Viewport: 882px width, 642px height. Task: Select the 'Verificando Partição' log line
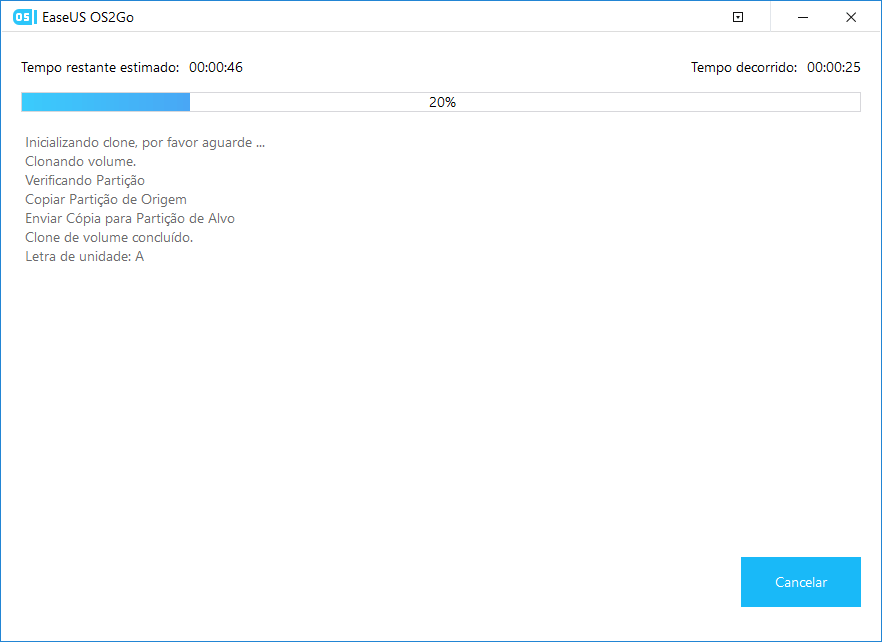(x=85, y=181)
